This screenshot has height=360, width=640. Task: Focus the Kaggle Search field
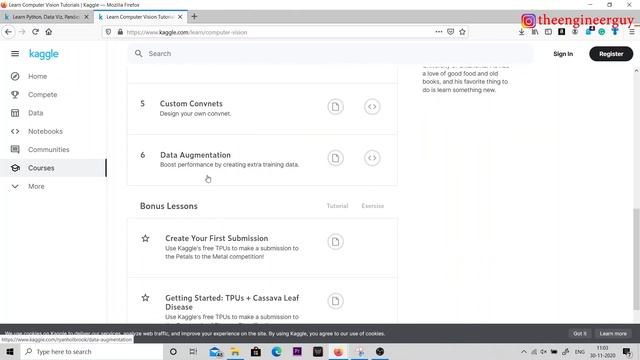pyautogui.click(x=331, y=53)
